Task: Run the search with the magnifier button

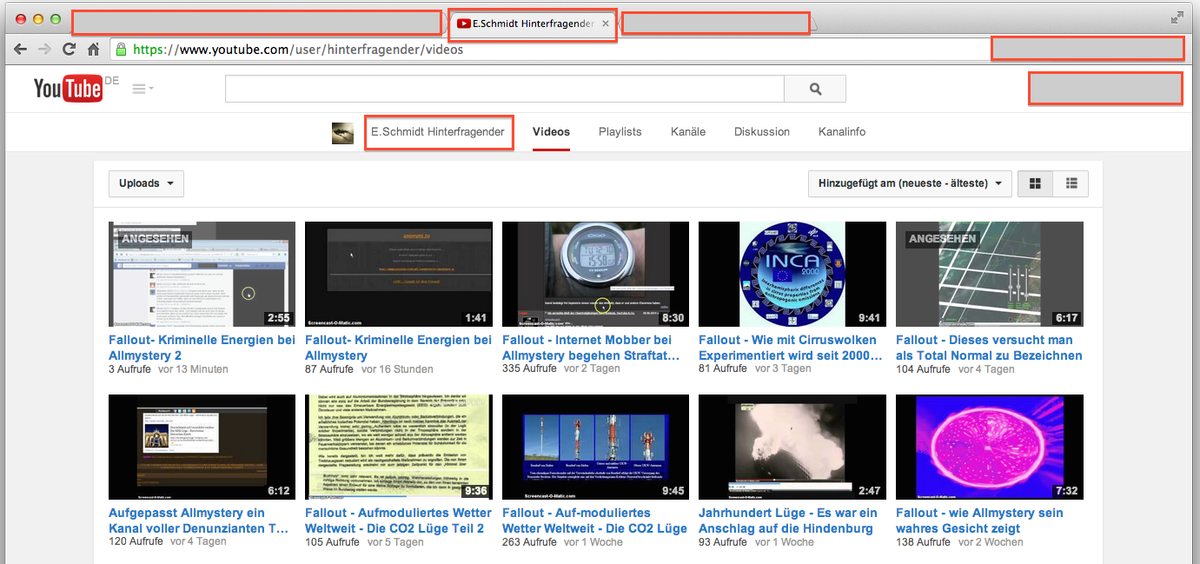Action: click(815, 89)
